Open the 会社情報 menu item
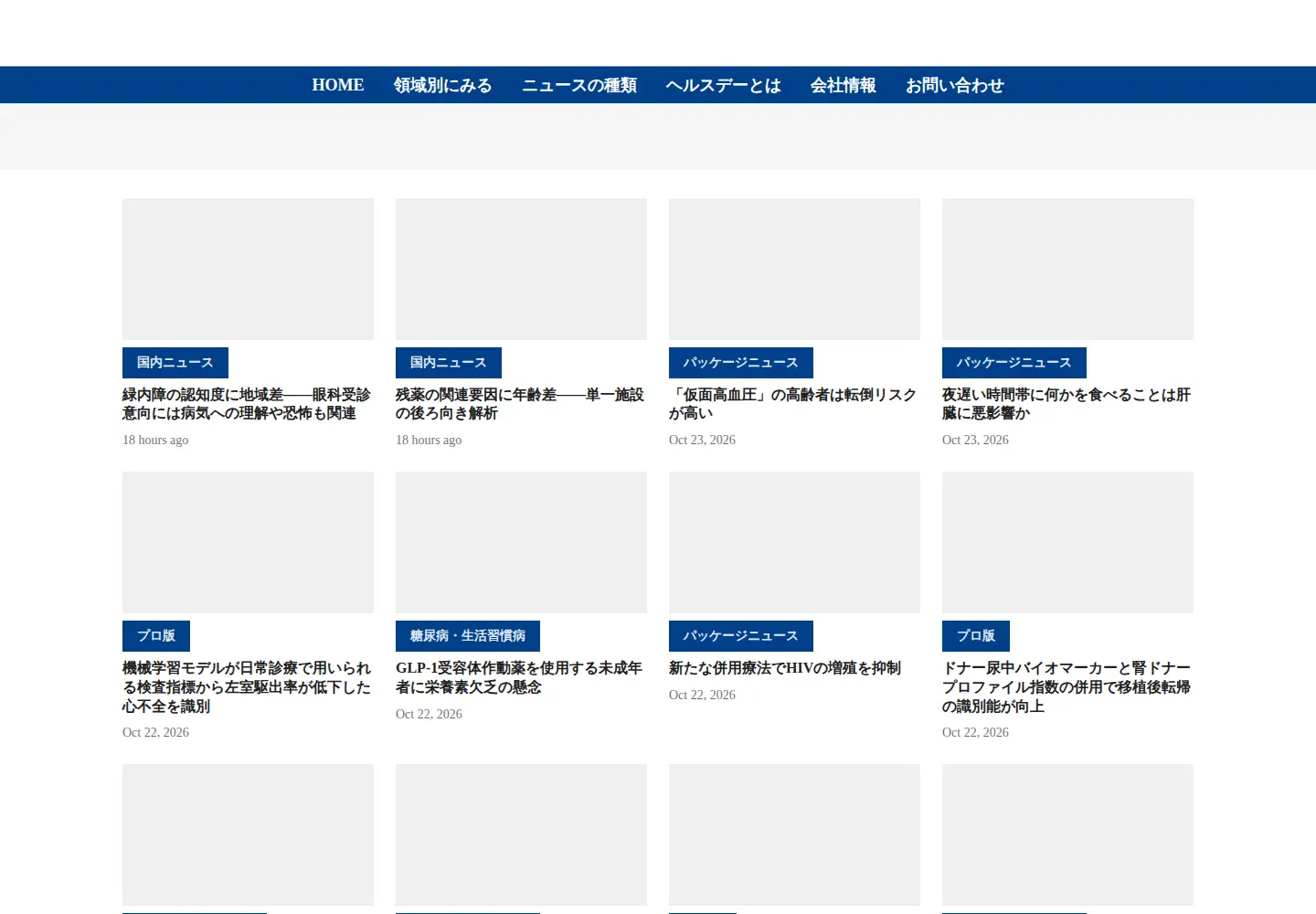The height and width of the screenshot is (914, 1316). [843, 85]
